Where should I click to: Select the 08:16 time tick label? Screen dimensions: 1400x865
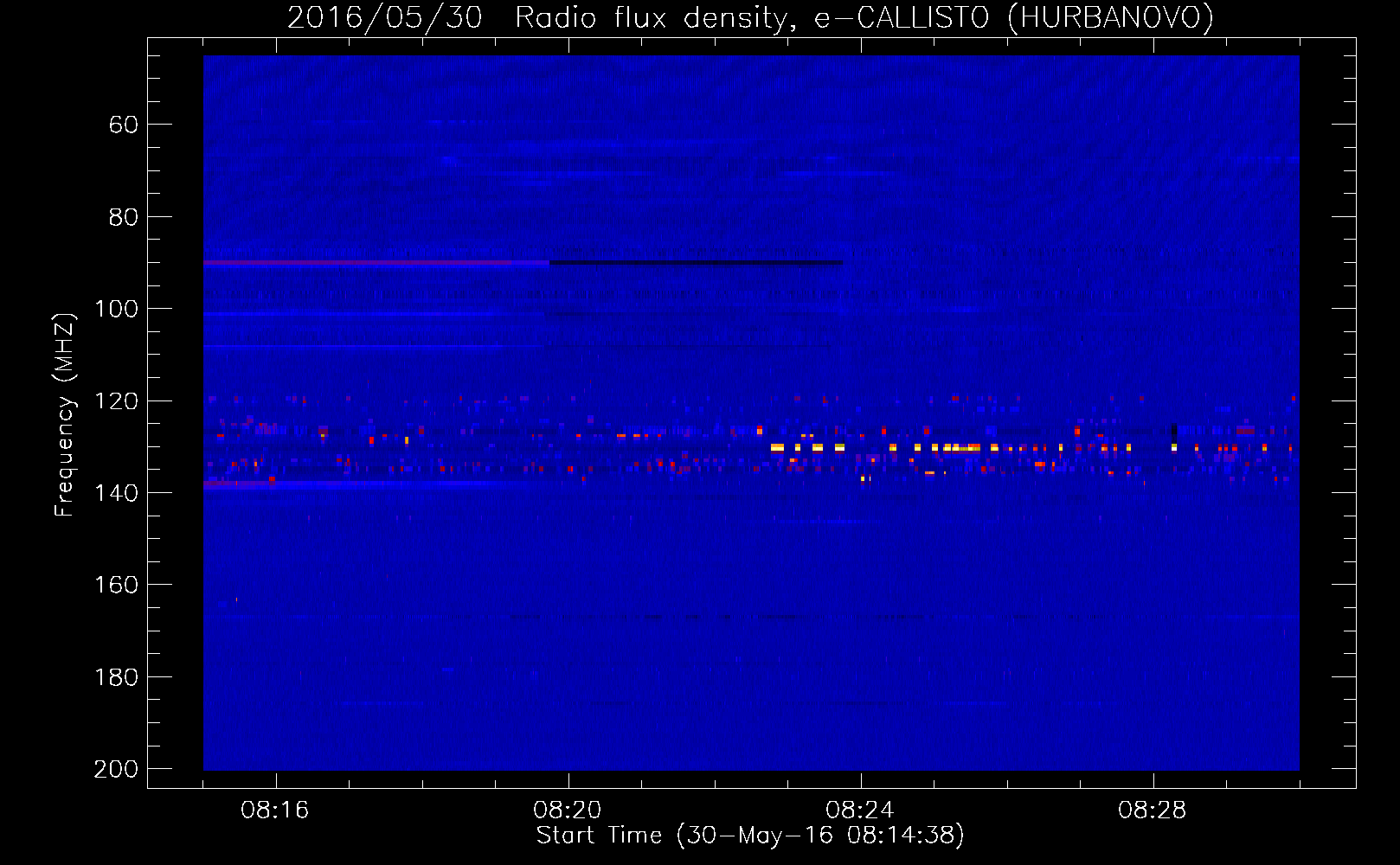coord(275,811)
